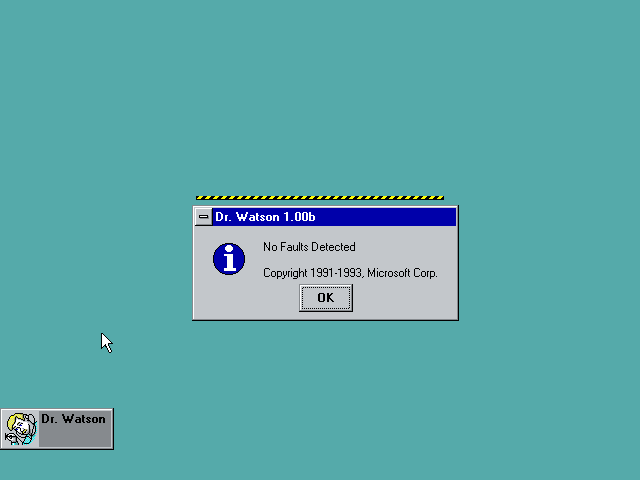Confirm the dialog with the OK button
640x480 pixels.
tap(326, 298)
